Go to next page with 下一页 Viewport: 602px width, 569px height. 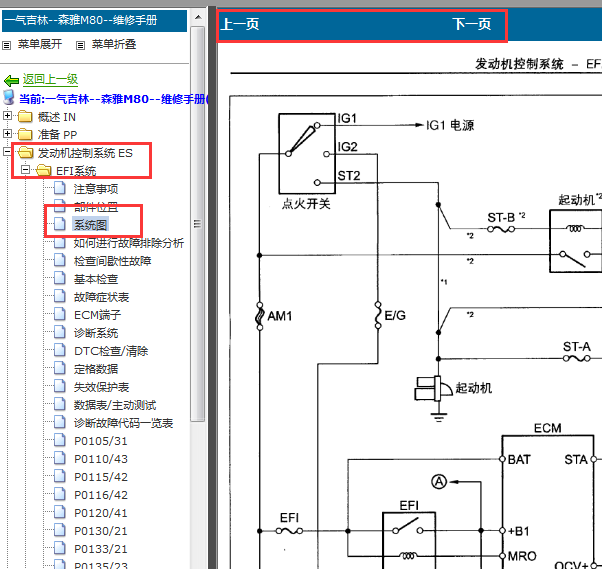(x=472, y=25)
